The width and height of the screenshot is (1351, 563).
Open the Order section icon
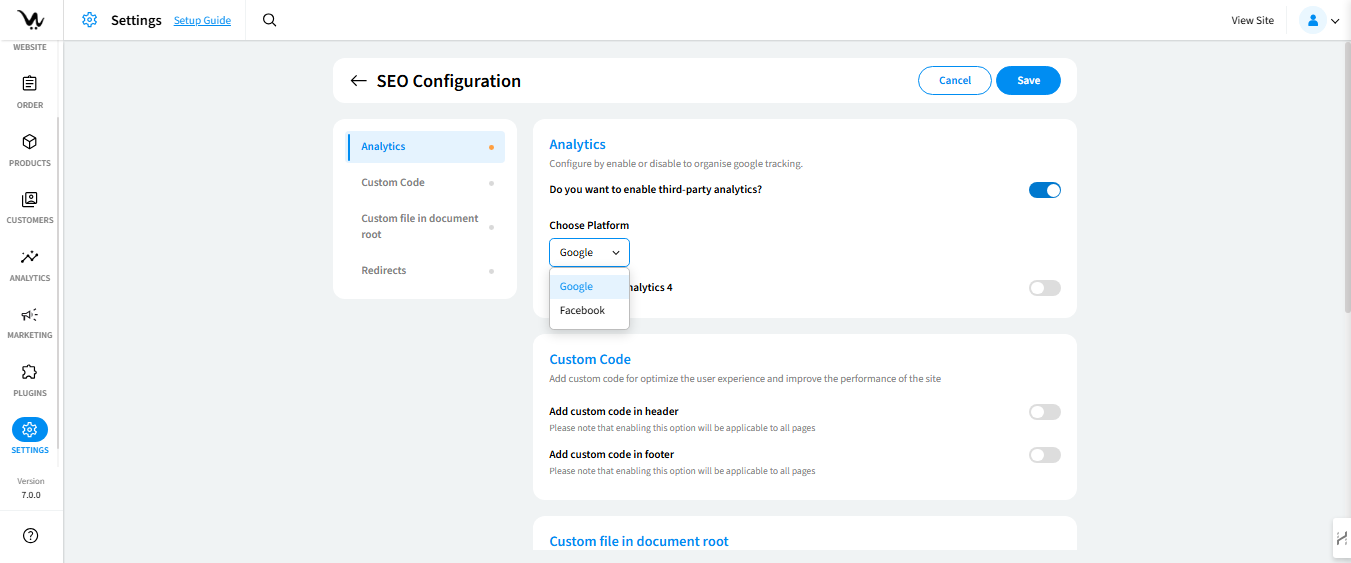[x=30, y=84]
